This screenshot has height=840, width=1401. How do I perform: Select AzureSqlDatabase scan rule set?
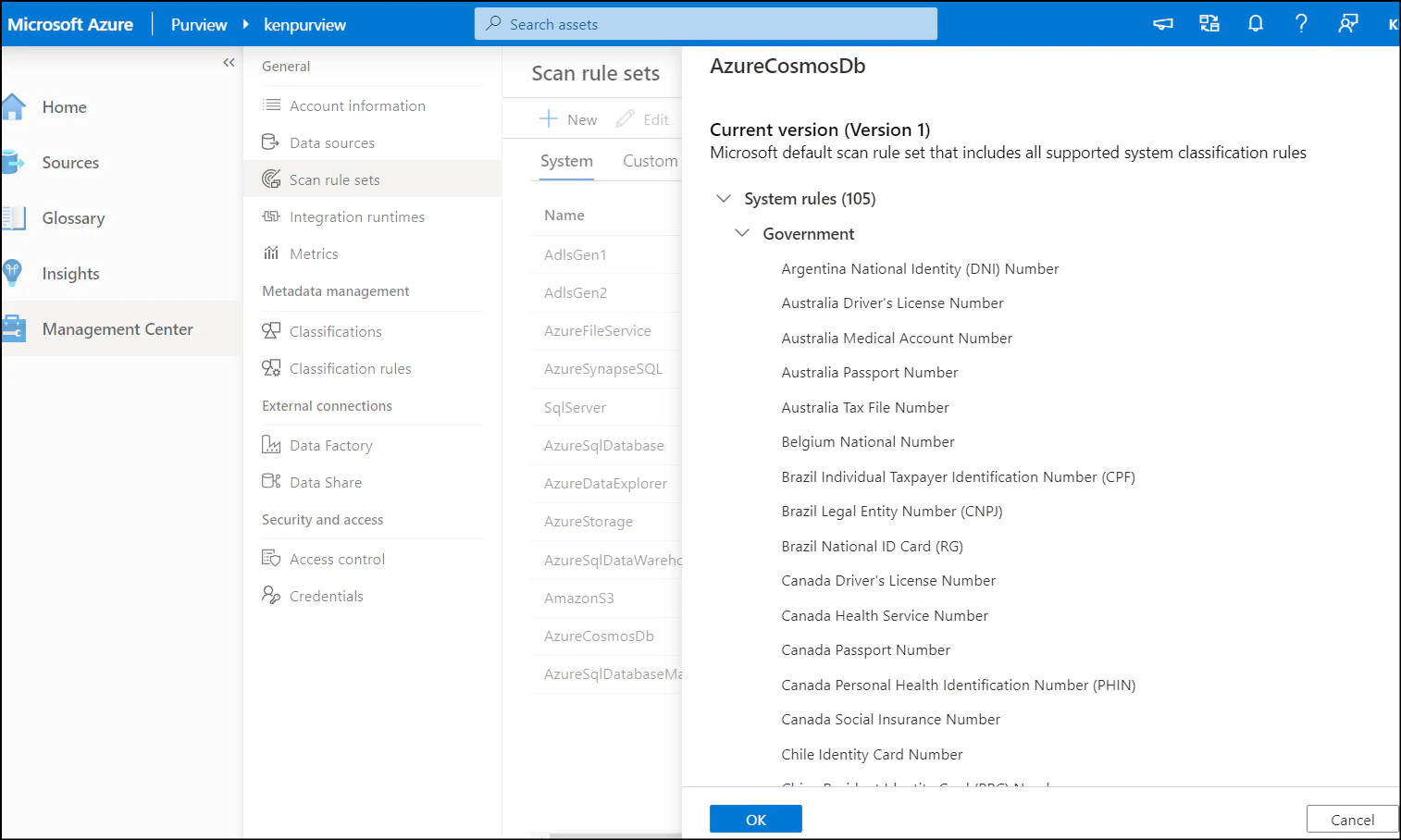[606, 445]
